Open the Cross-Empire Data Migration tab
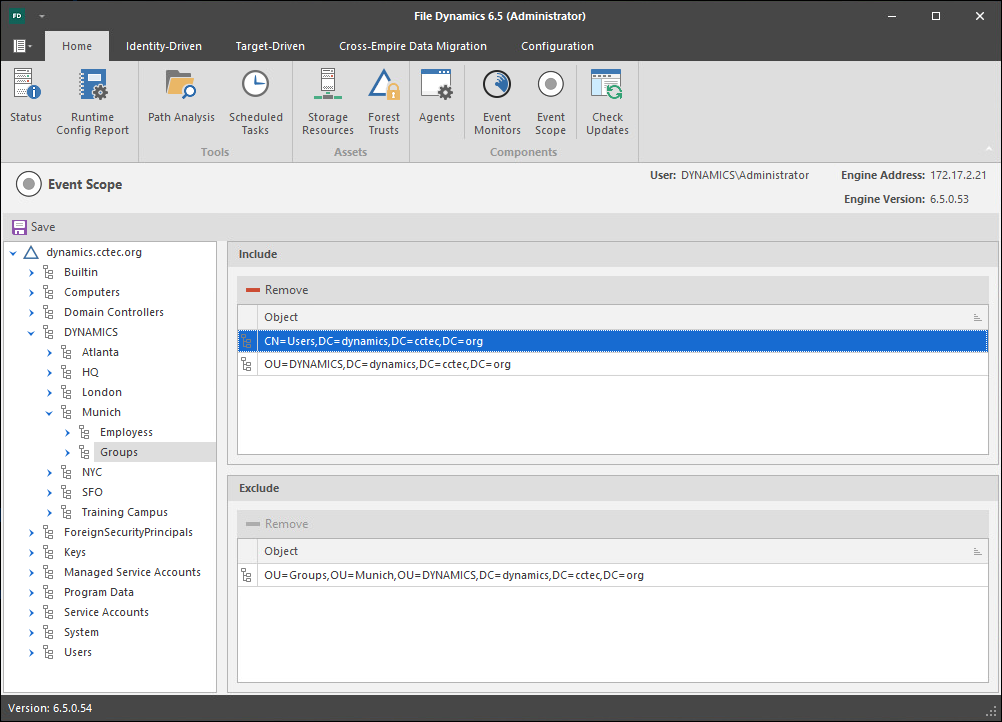The height and width of the screenshot is (722, 1002). pyautogui.click(x=412, y=46)
